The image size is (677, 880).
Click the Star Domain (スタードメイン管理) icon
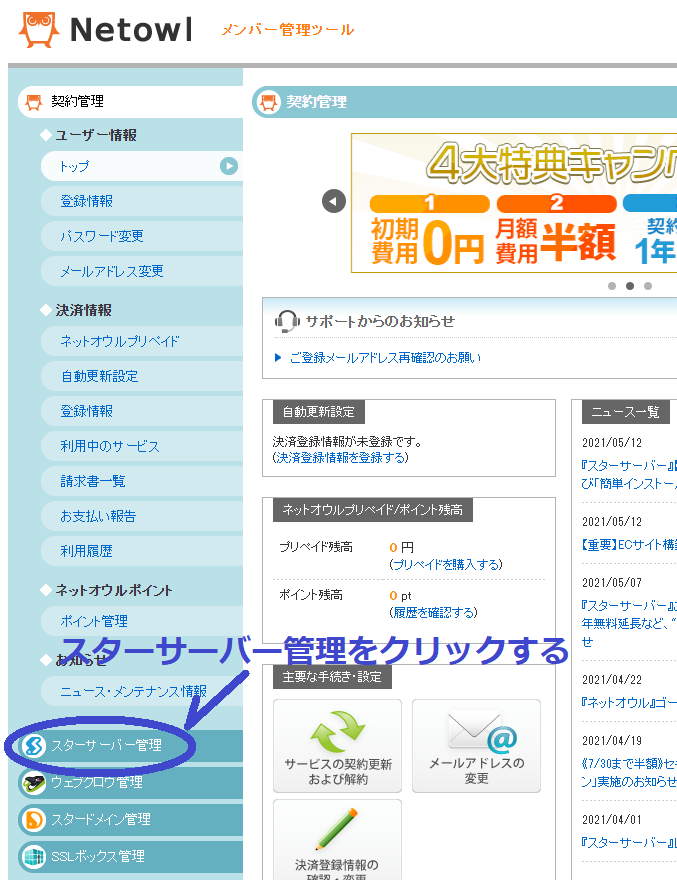click(33, 819)
